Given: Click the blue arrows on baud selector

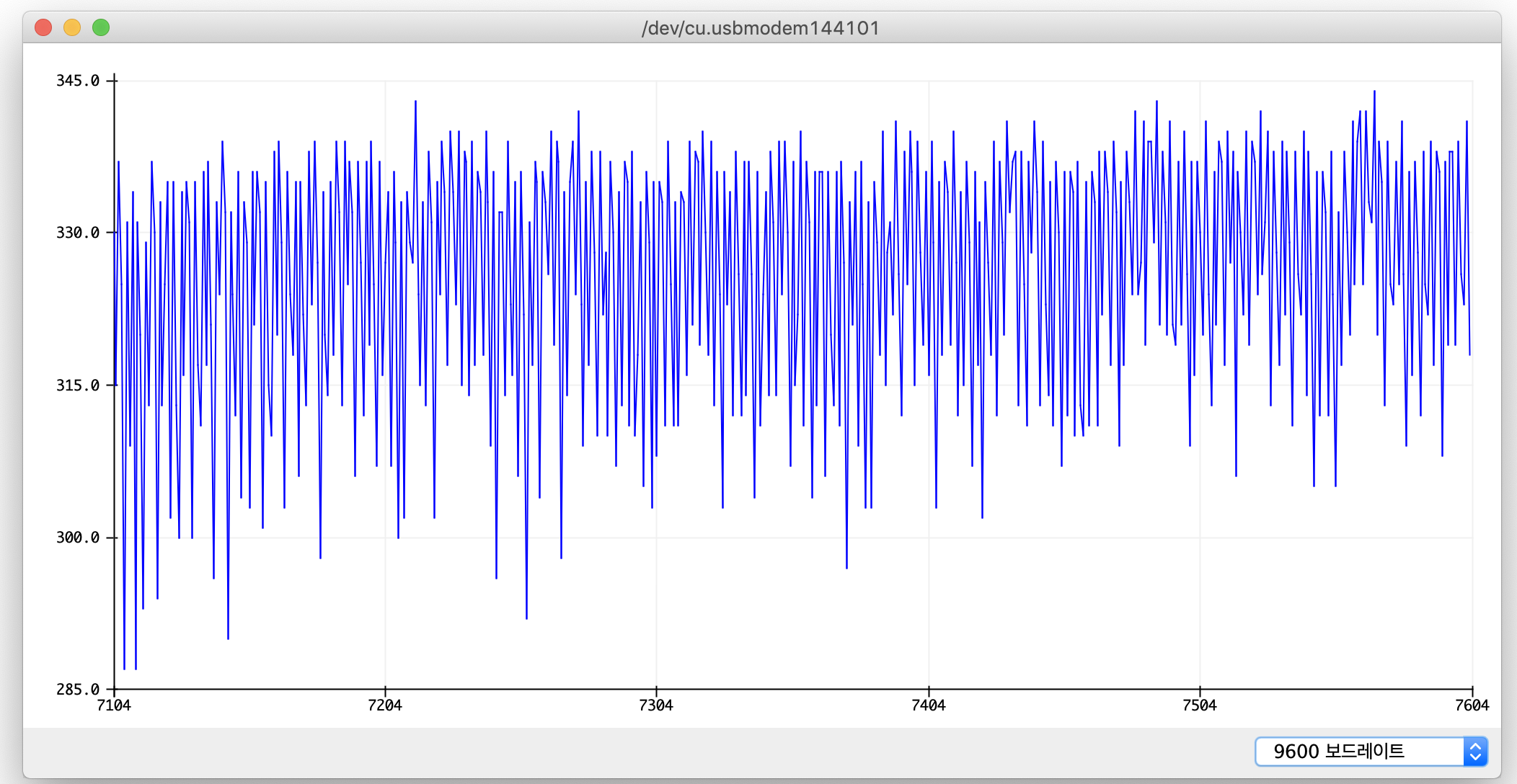Looking at the screenshot, I should pyautogui.click(x=1475, y=752).
